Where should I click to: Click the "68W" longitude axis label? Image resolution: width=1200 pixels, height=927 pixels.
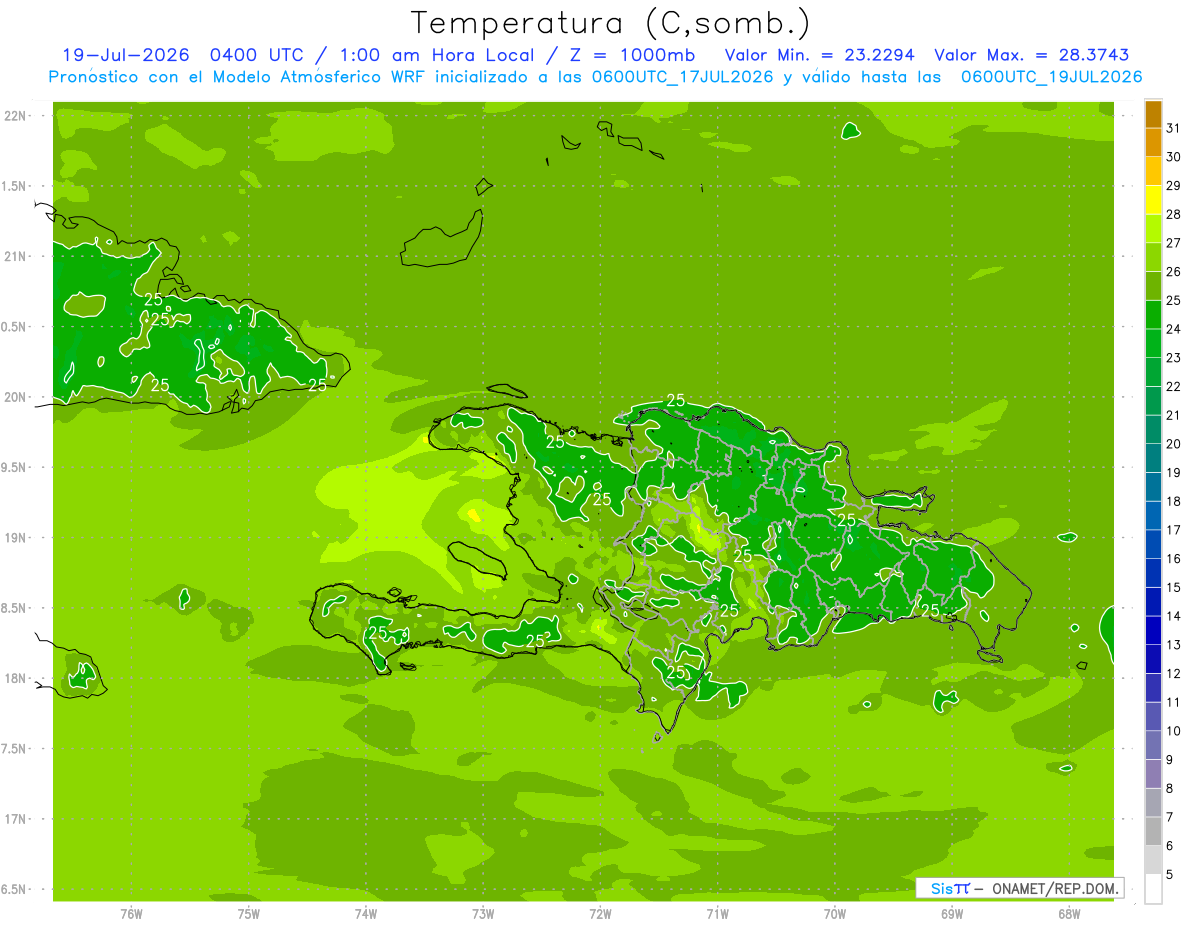click(x=1069, y=913)
